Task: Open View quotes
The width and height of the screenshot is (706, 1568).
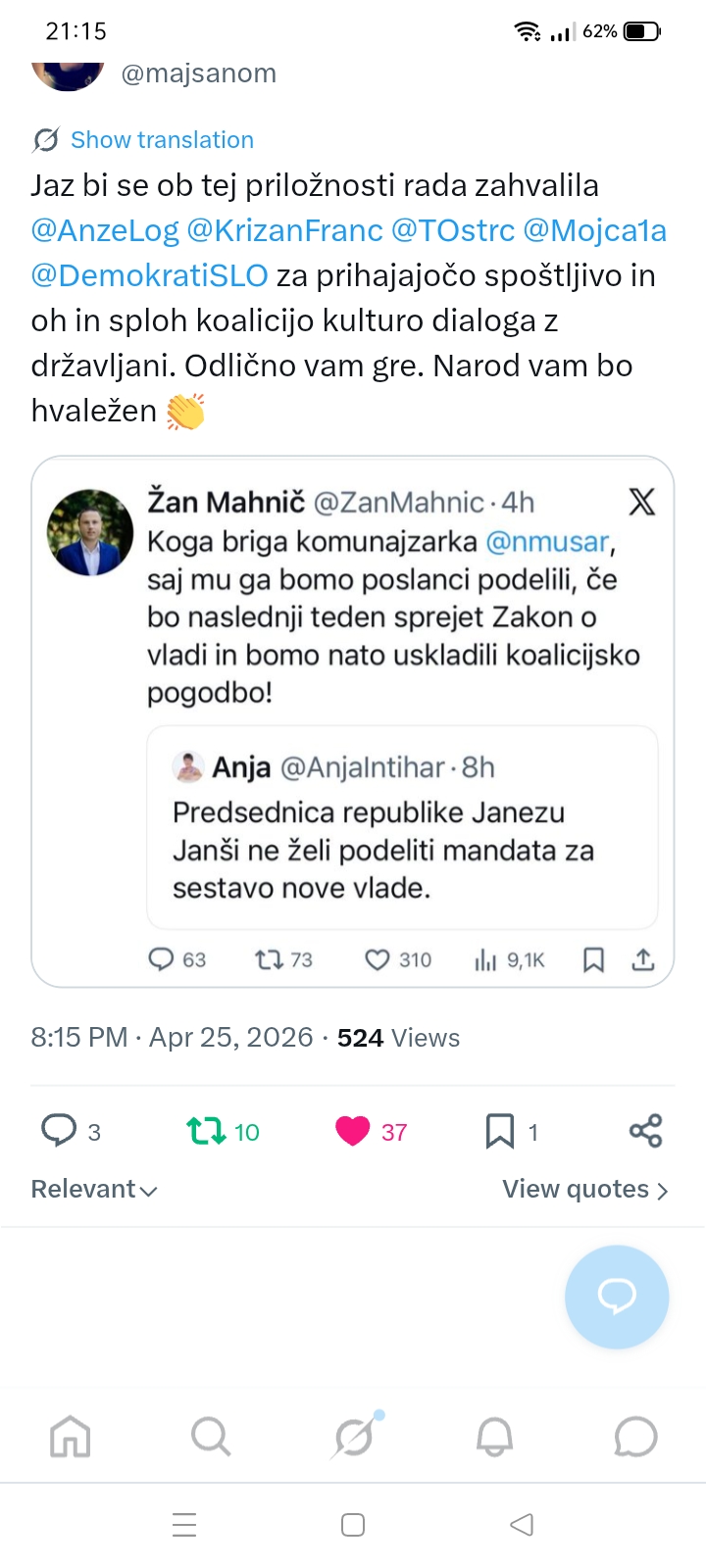Action: [x=584, y=1190]
